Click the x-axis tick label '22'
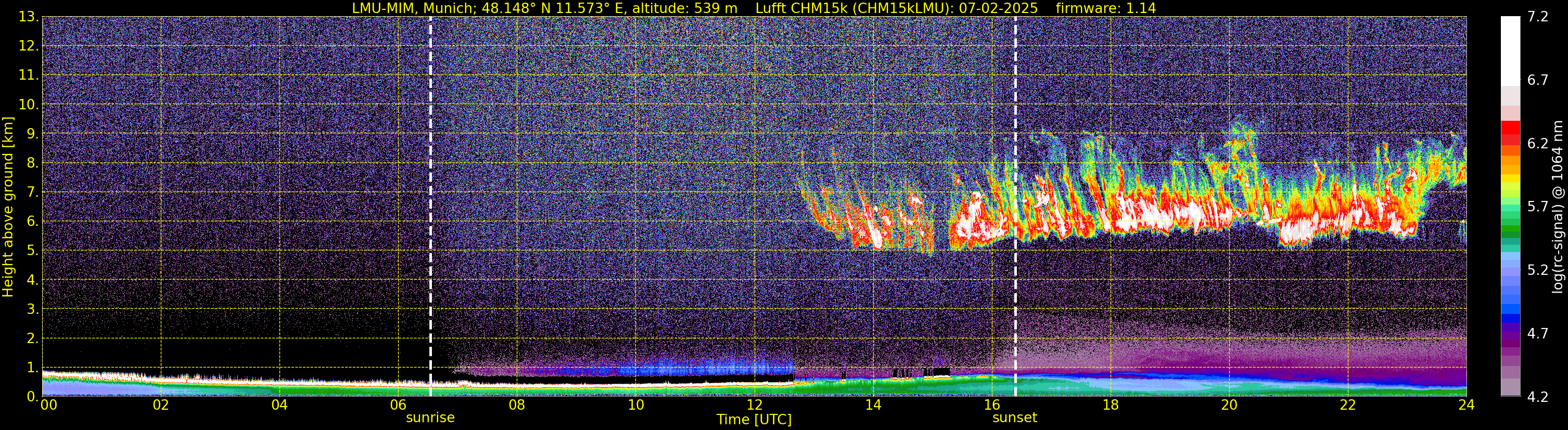 (1348, 405)
